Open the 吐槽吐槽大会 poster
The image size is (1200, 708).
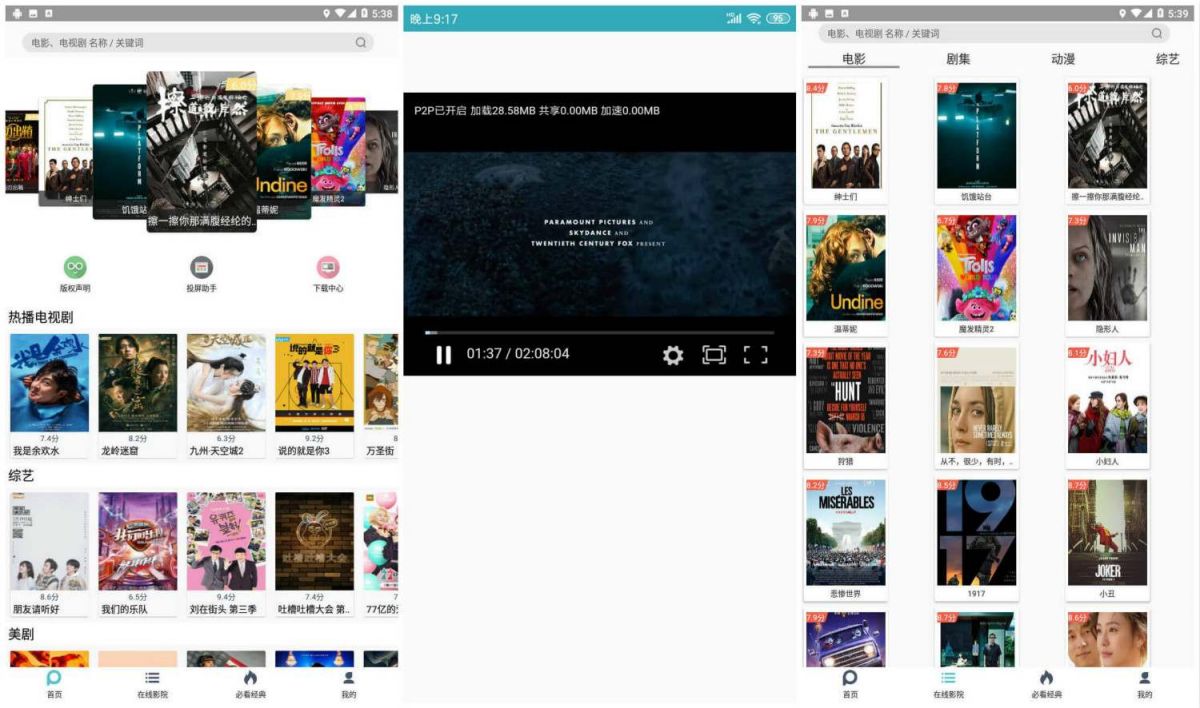coord(314,541)
